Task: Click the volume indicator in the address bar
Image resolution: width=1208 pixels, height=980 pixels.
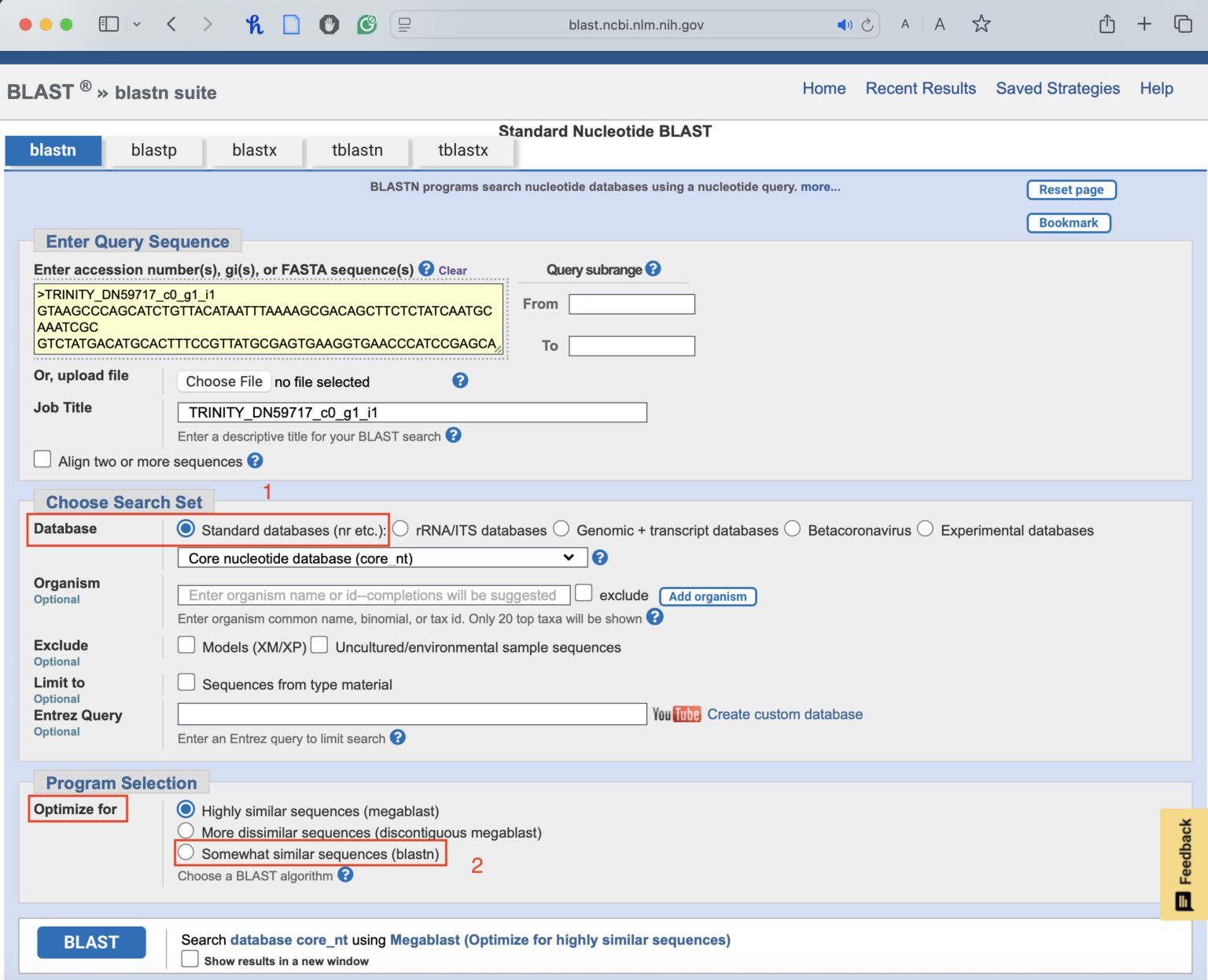Action: tap(845, 24)
